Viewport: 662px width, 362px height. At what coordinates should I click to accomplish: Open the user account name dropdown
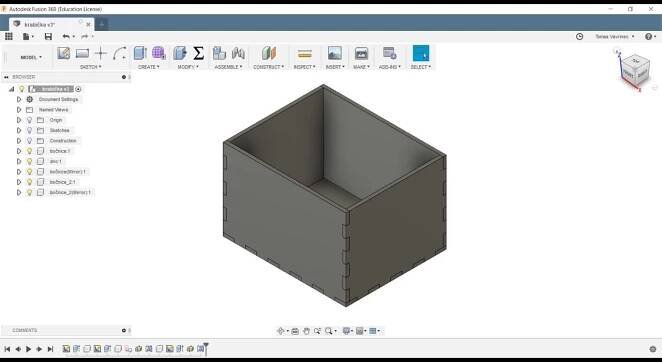tap(615, 37)
